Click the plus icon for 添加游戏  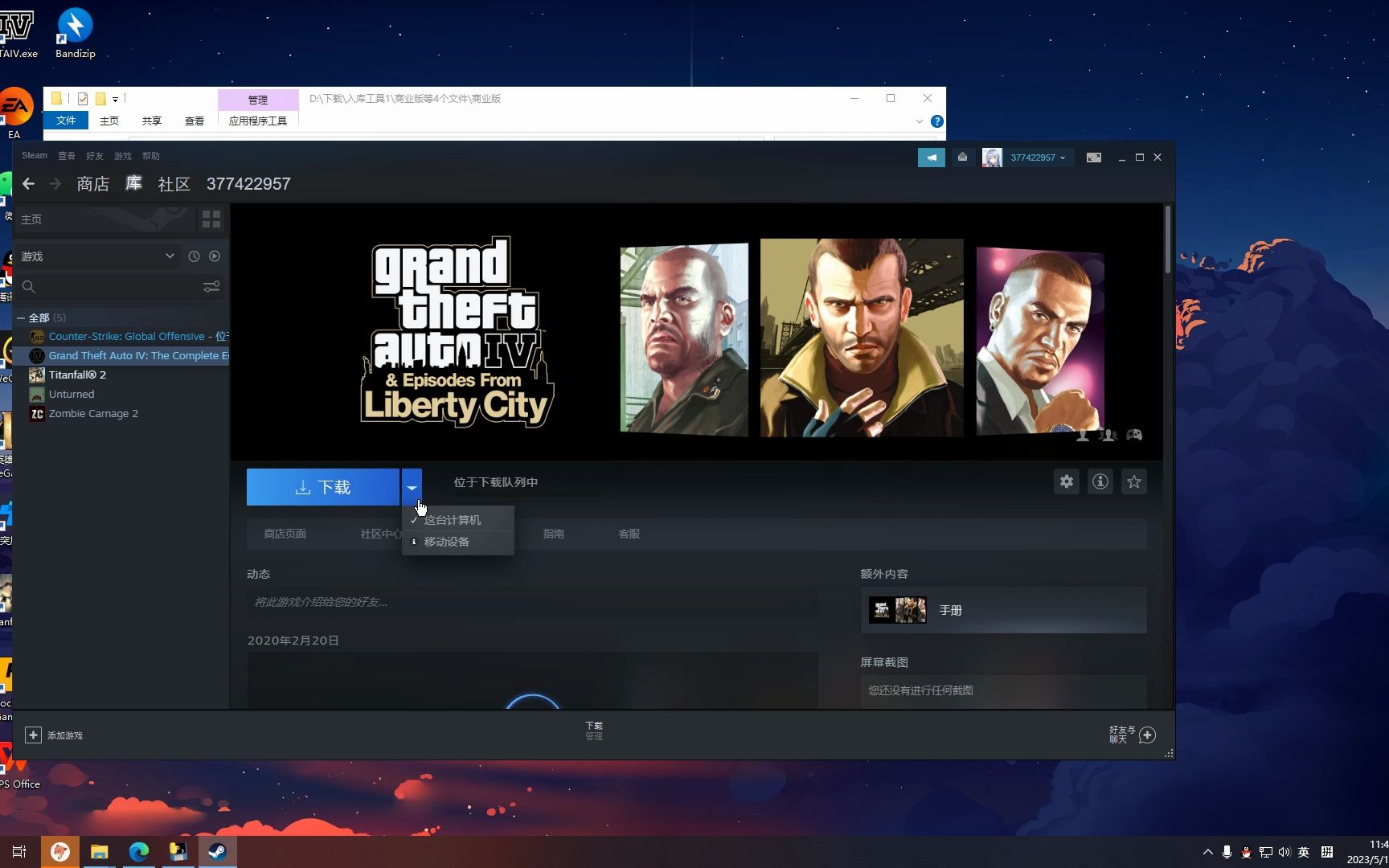coord(33,735)
